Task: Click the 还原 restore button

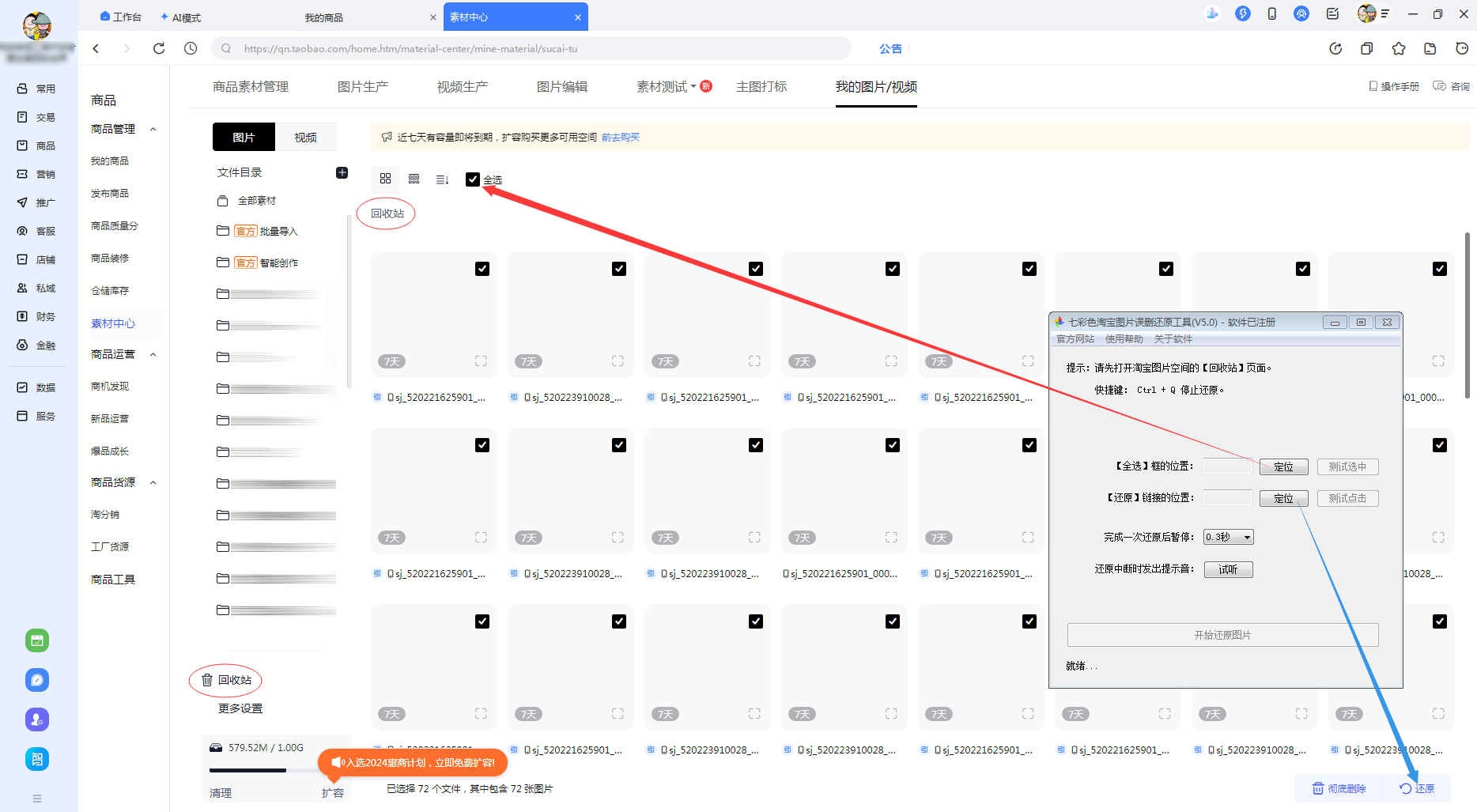Action: coord(1417,788)
